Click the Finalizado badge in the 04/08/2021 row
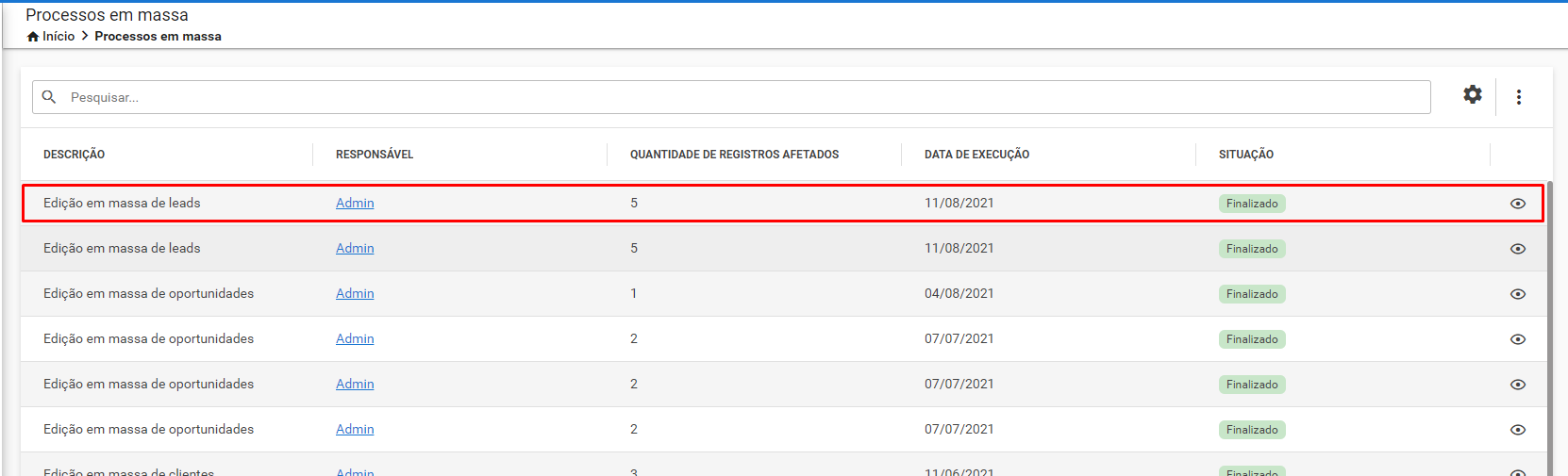Screen dimensions: 1568x476 click(1252, 294)
